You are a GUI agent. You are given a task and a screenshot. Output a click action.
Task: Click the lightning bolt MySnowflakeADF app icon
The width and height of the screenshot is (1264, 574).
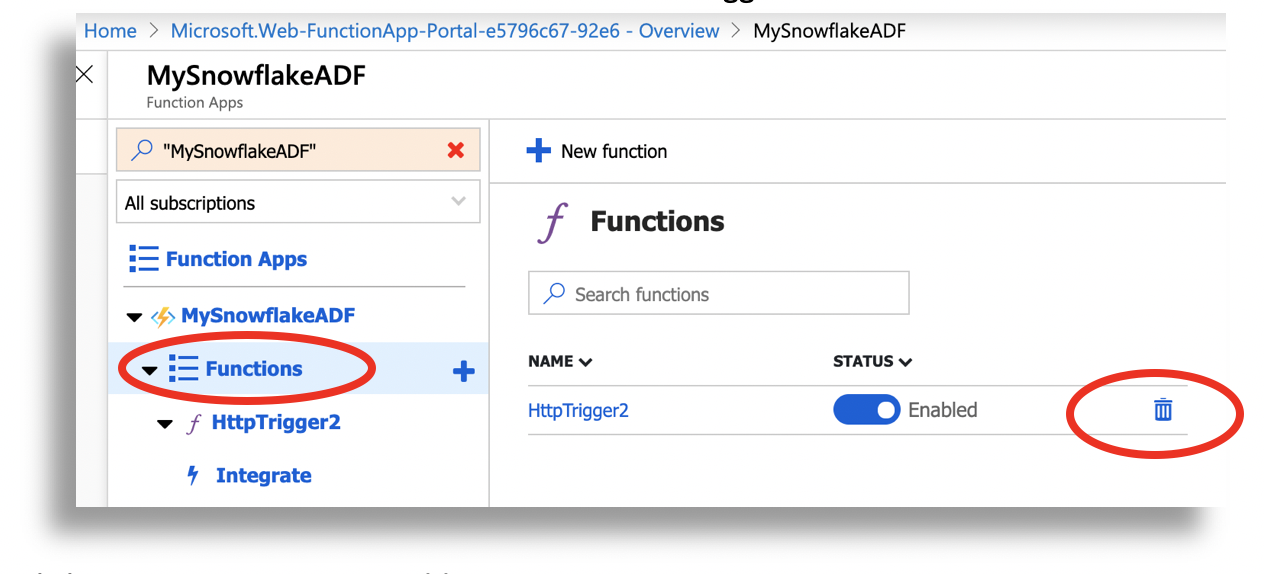[x=162, y=317]
